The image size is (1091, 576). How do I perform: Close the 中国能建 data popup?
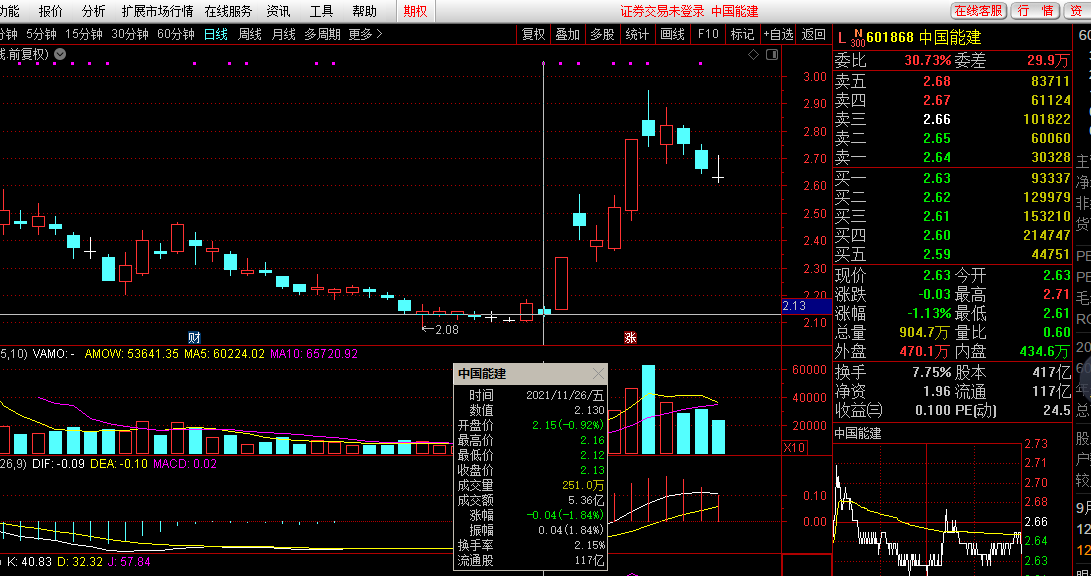pos(598,374)
